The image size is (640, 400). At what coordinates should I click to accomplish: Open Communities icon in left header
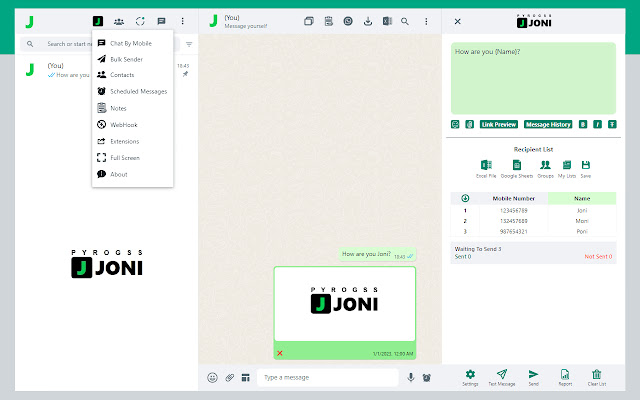click(119, 21)
